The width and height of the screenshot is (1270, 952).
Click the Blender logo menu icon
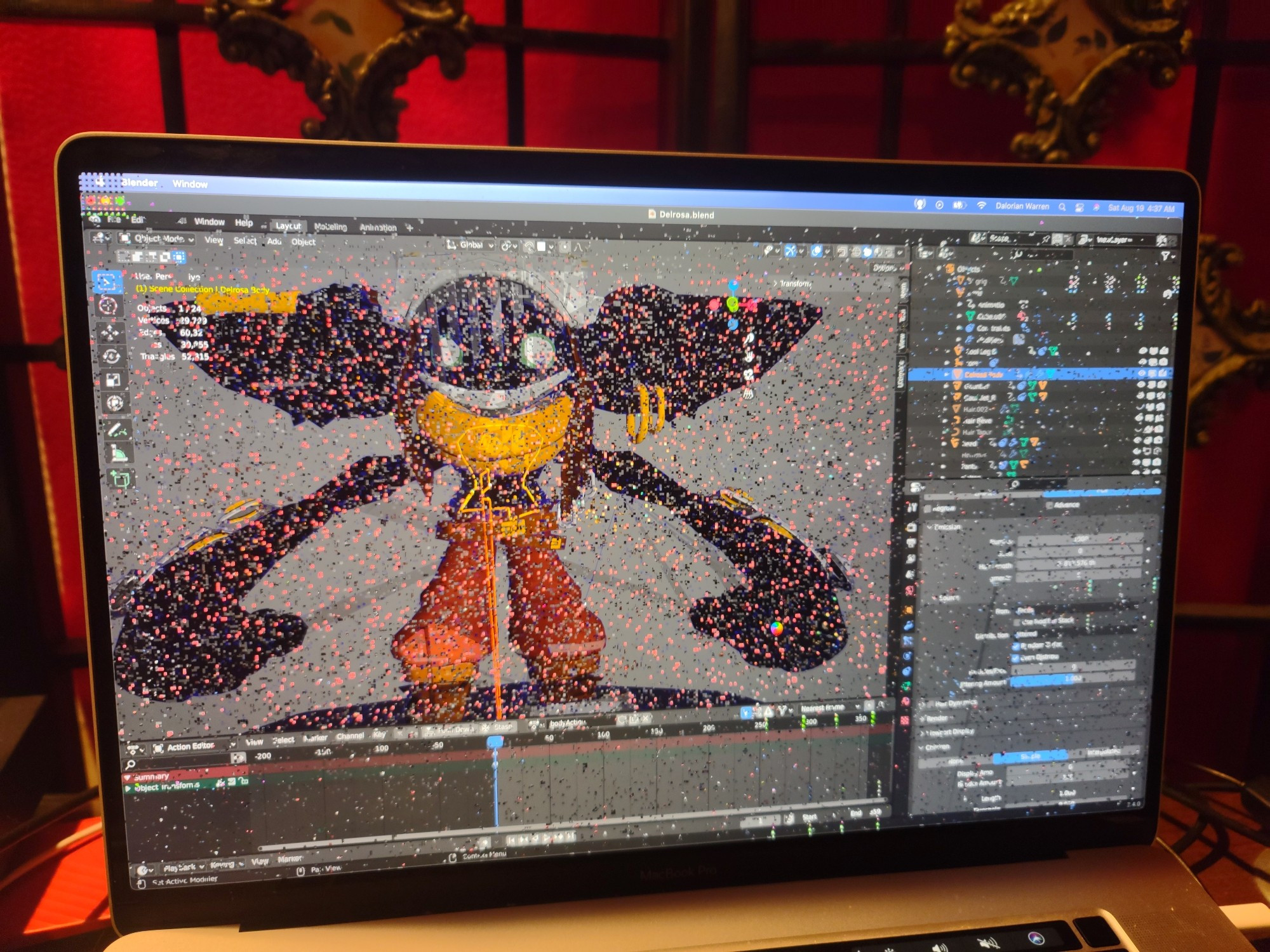pyautogui.click(x=95, y=219)
